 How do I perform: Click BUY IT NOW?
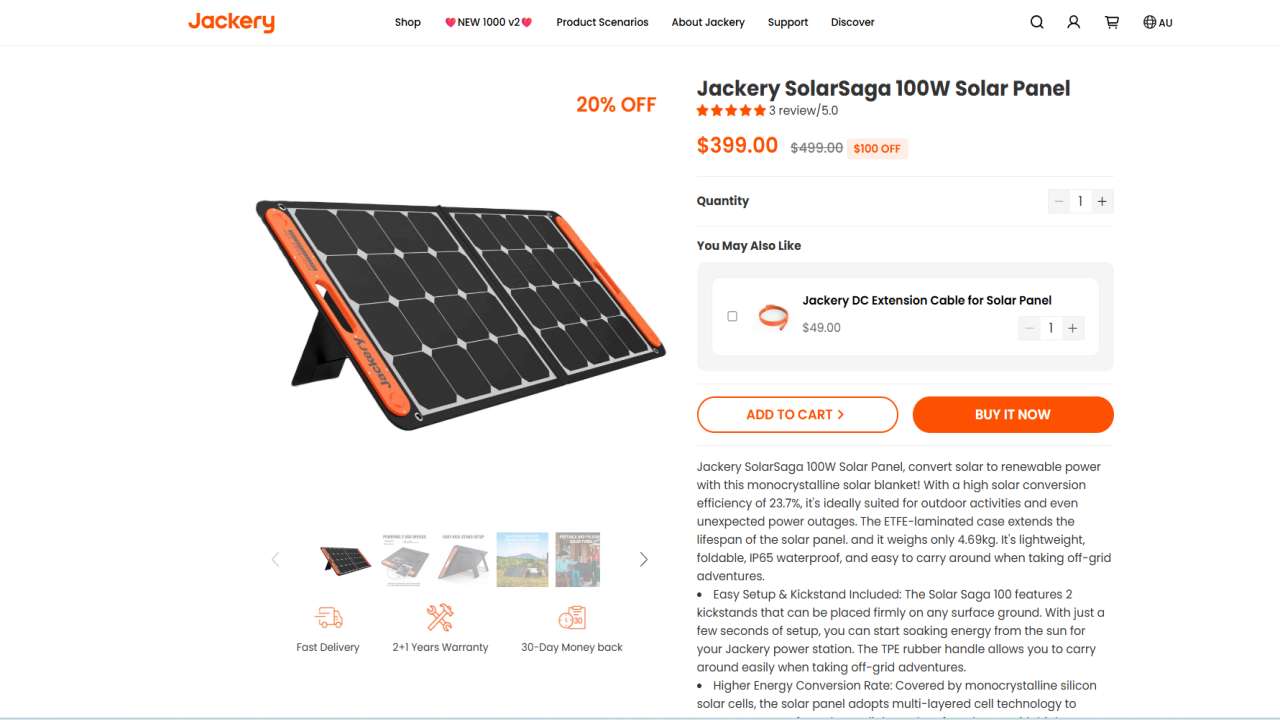[x=1012, y=414]
